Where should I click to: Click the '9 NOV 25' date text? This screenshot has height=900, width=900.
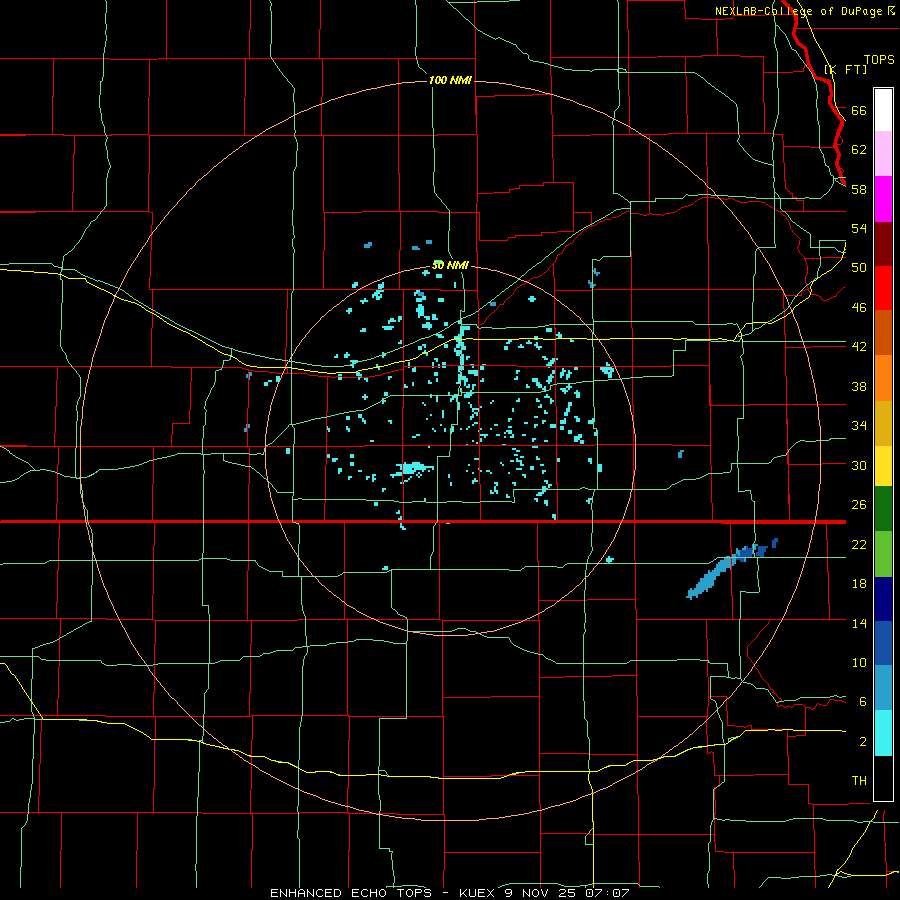coord(542,893)
